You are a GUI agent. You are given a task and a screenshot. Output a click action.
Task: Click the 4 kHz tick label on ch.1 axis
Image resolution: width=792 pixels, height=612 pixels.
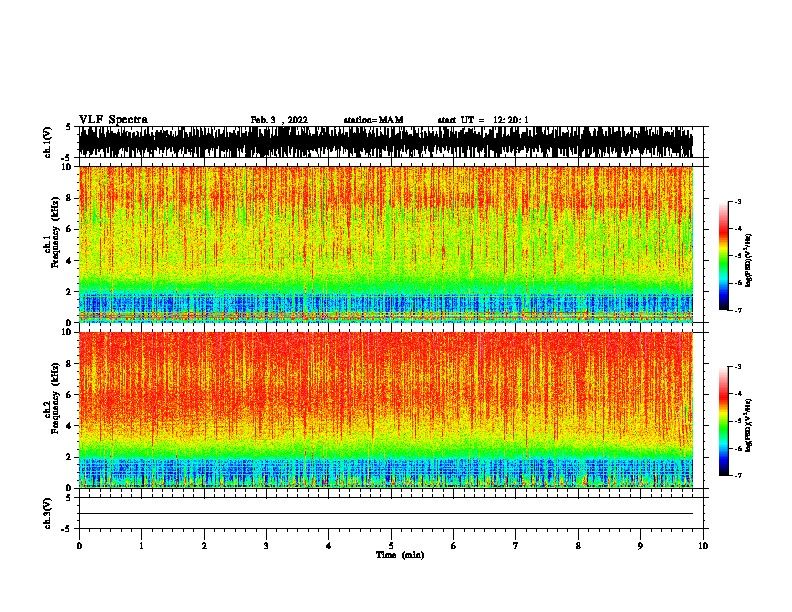tap(69, 261)
